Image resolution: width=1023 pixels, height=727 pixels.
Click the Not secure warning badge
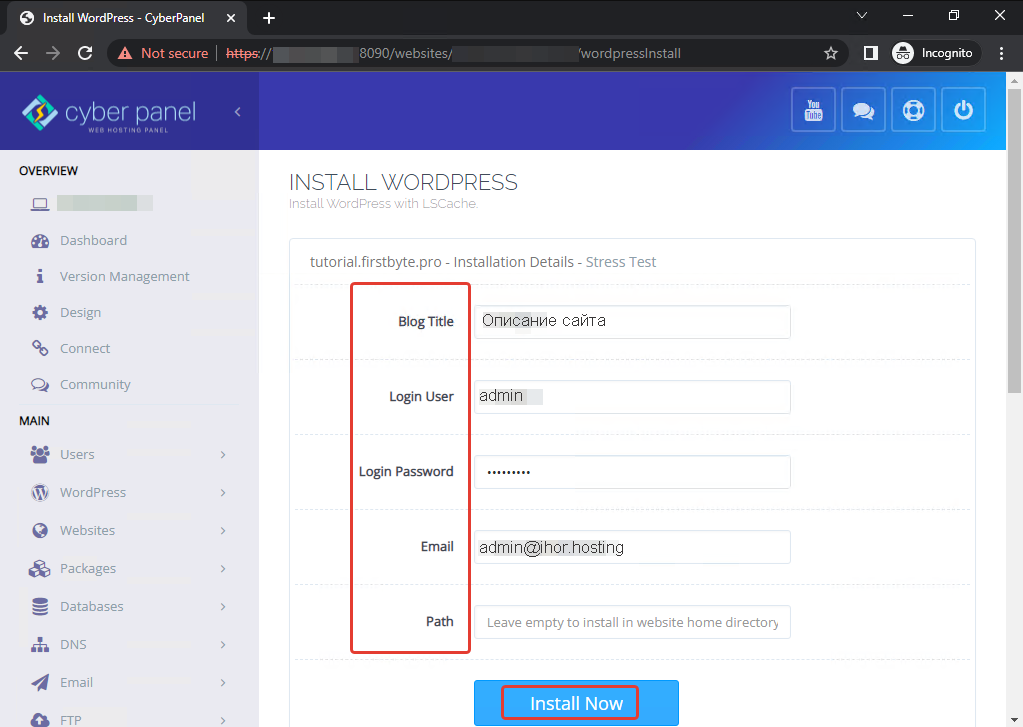click(162, 53)
